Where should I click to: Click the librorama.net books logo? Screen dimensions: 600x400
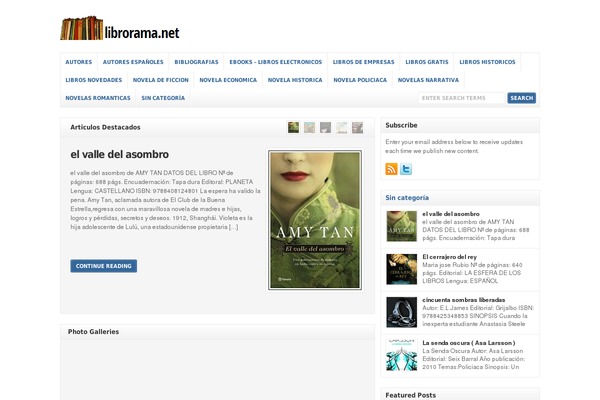tap(120, 28)
